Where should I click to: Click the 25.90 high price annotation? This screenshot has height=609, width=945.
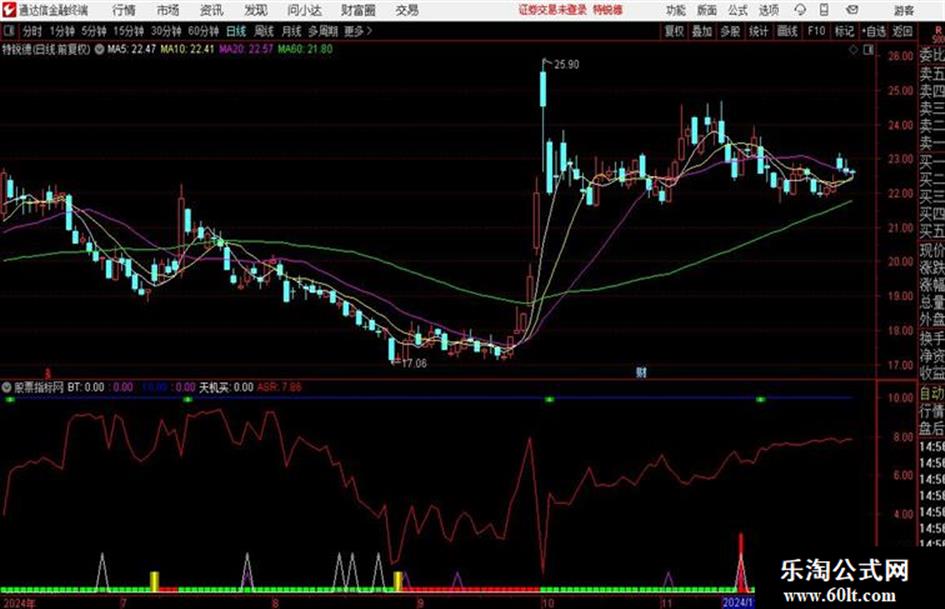566,64
